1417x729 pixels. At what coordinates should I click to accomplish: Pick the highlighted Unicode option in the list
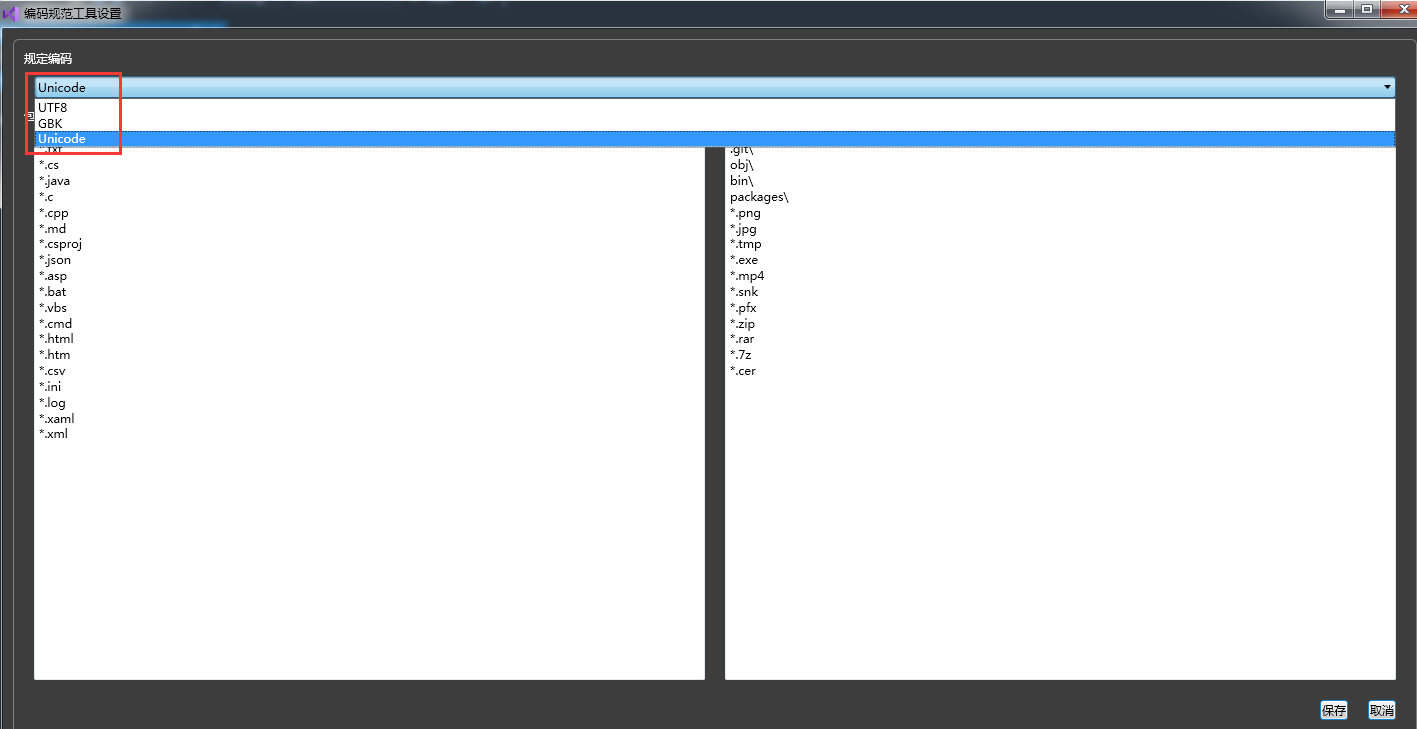[x=714, y=139]
